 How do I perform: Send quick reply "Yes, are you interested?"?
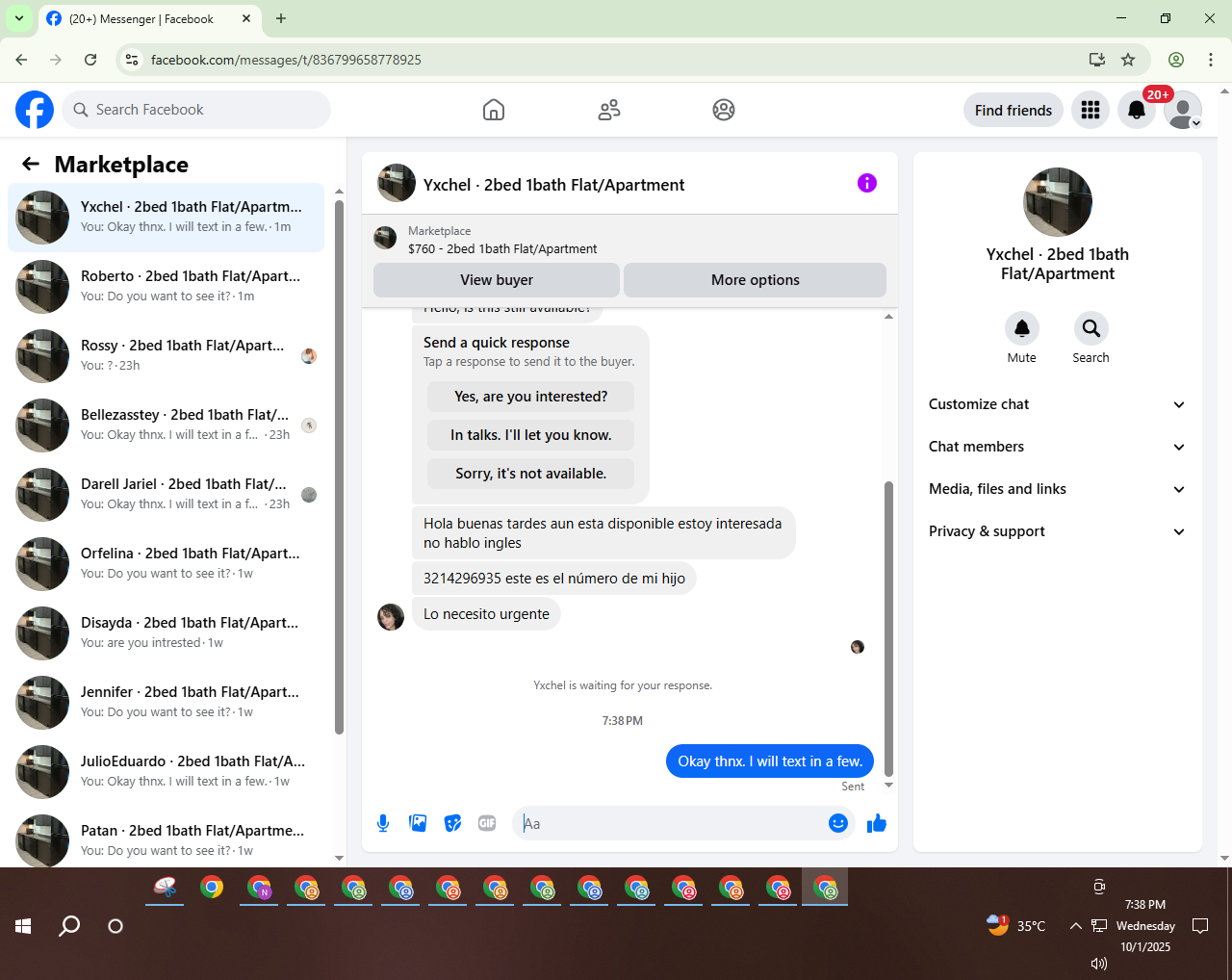(x=530, y=397)
